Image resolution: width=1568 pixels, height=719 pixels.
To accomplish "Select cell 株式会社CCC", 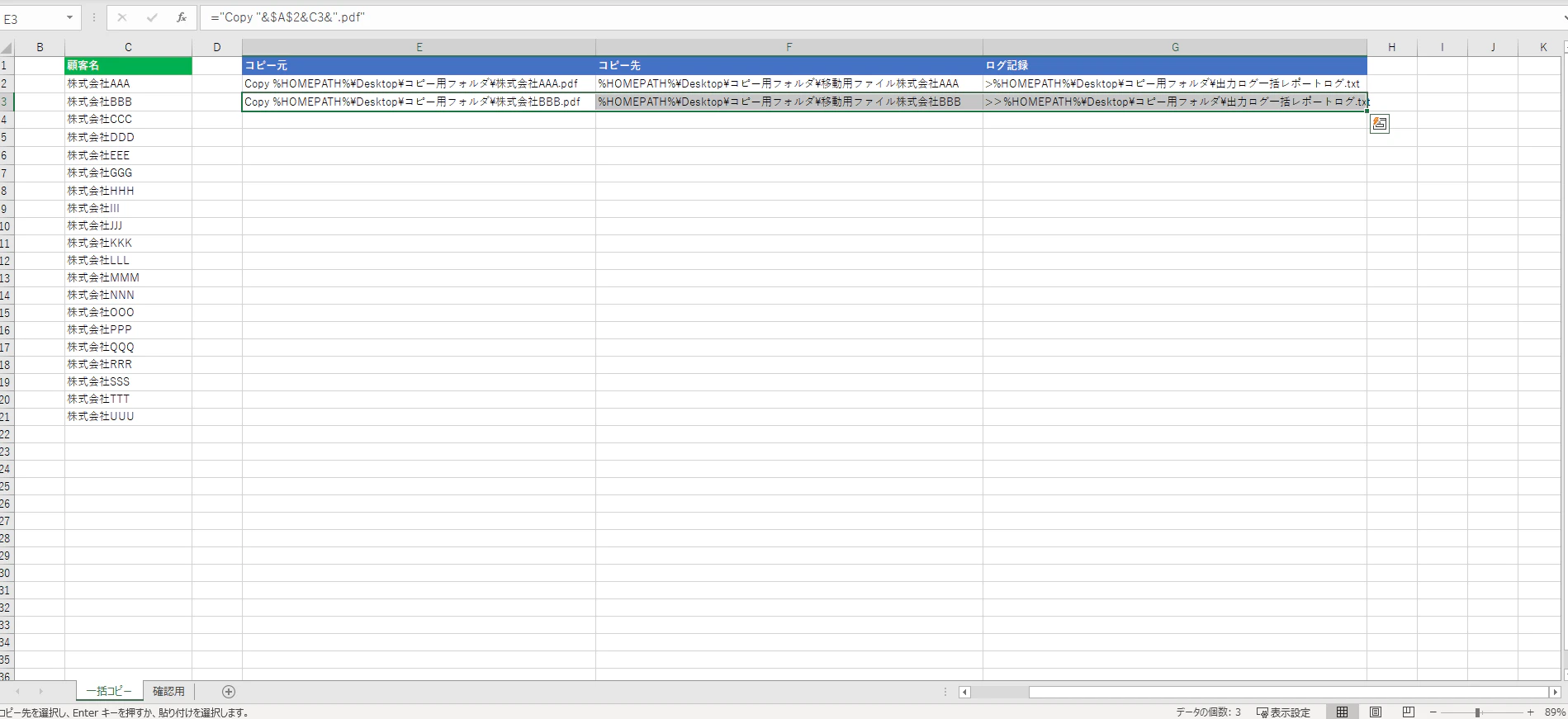I will point(128,119).
